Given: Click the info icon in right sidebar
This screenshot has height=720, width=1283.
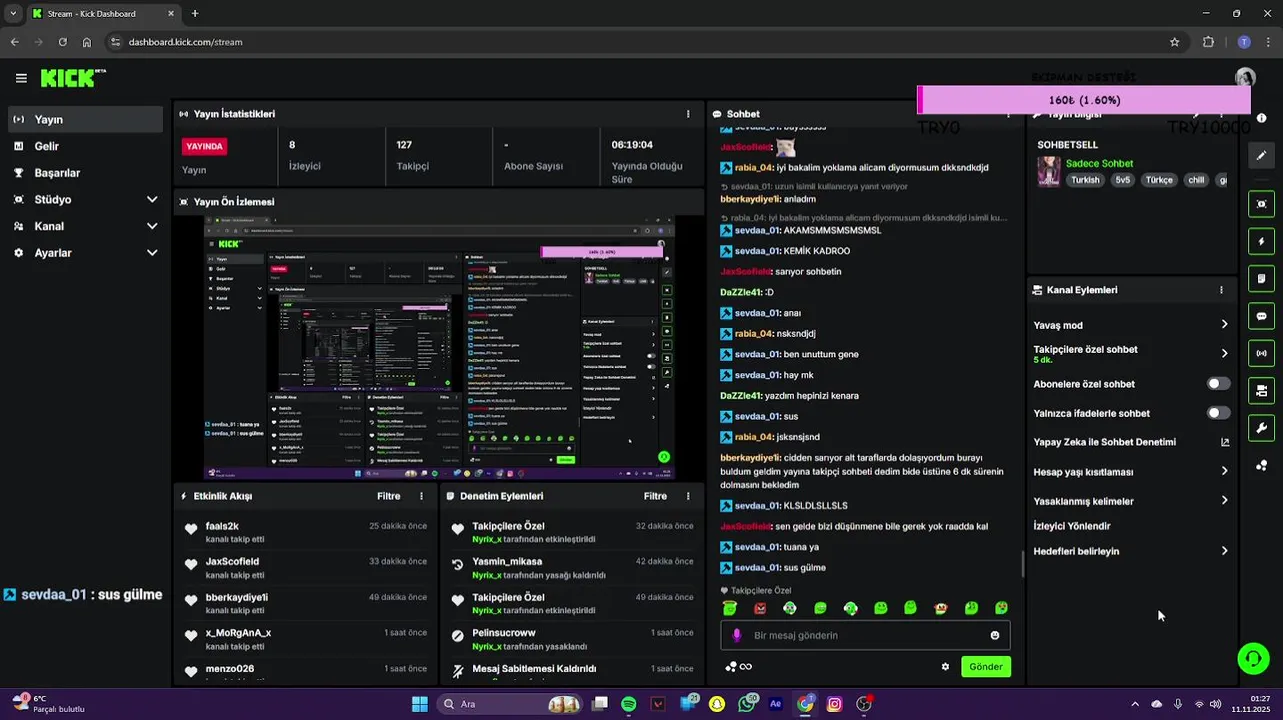Looking at the screenshot, I should [1261, 118].
